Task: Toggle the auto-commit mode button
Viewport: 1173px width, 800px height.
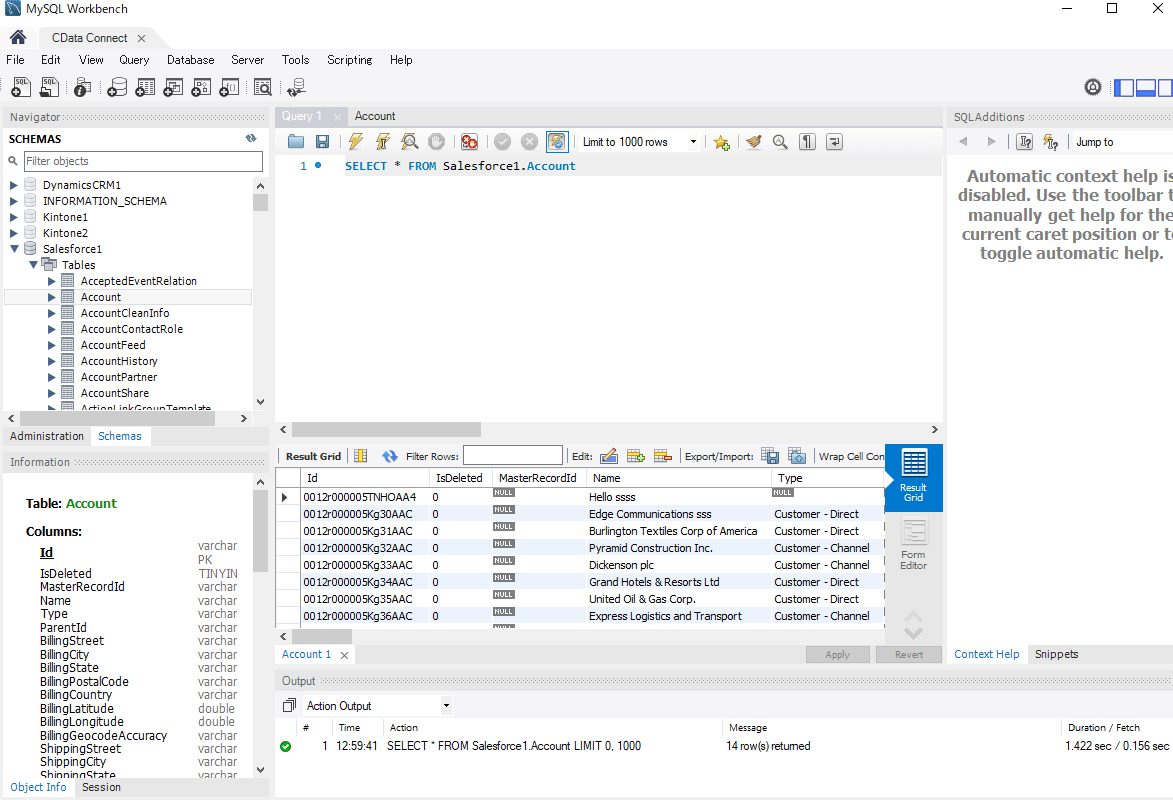Action: coord(557,142)
